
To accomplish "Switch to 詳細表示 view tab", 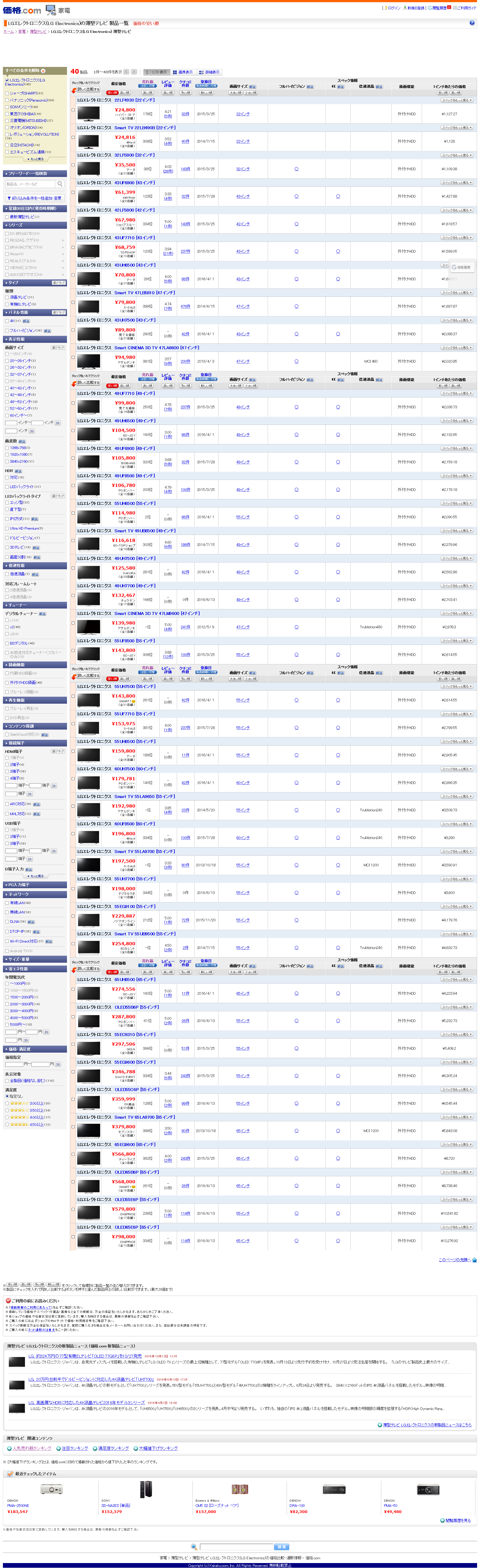I will point(209,72).
